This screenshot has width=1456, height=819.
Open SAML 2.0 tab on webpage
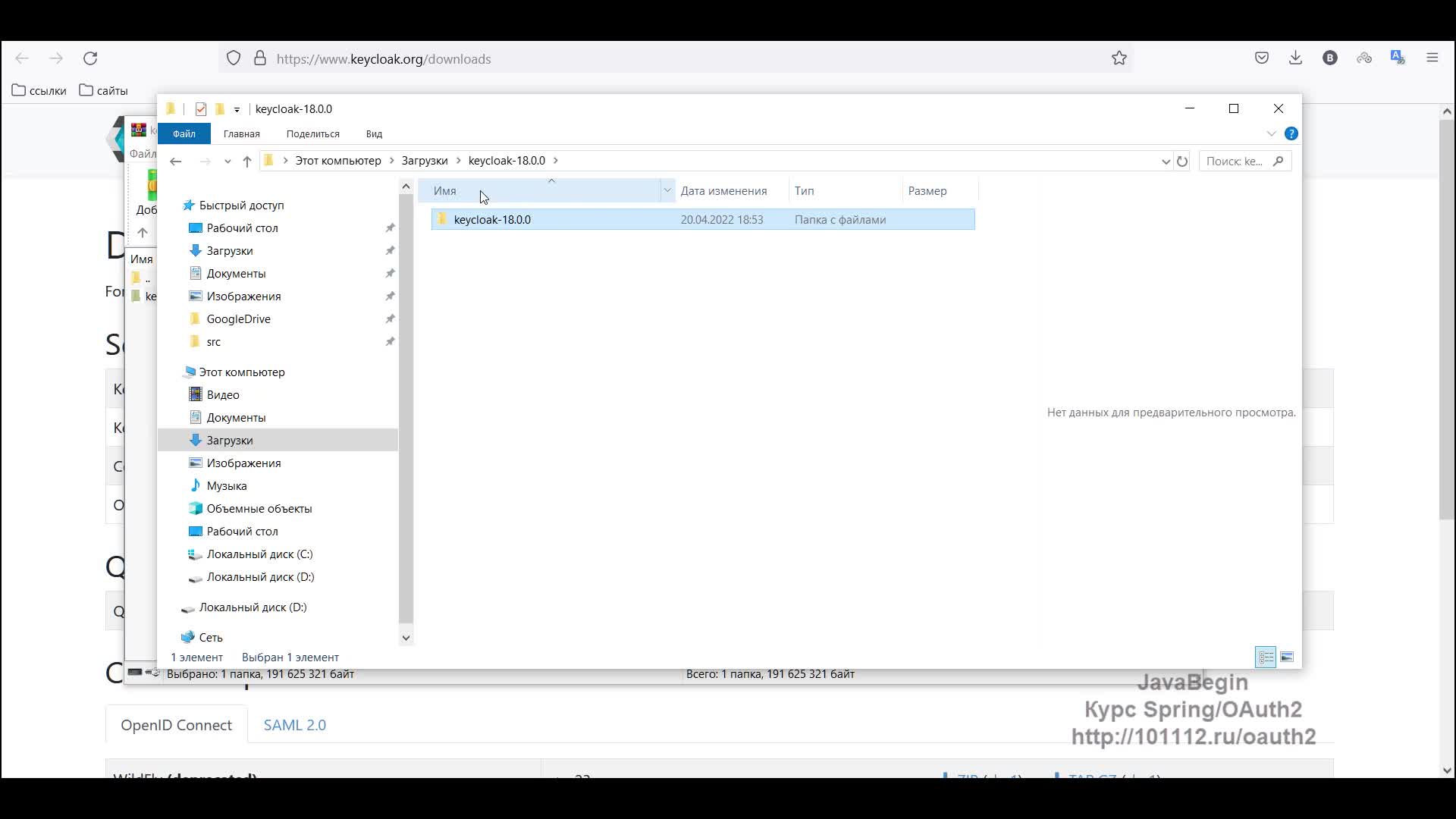[x=295, y=725]
